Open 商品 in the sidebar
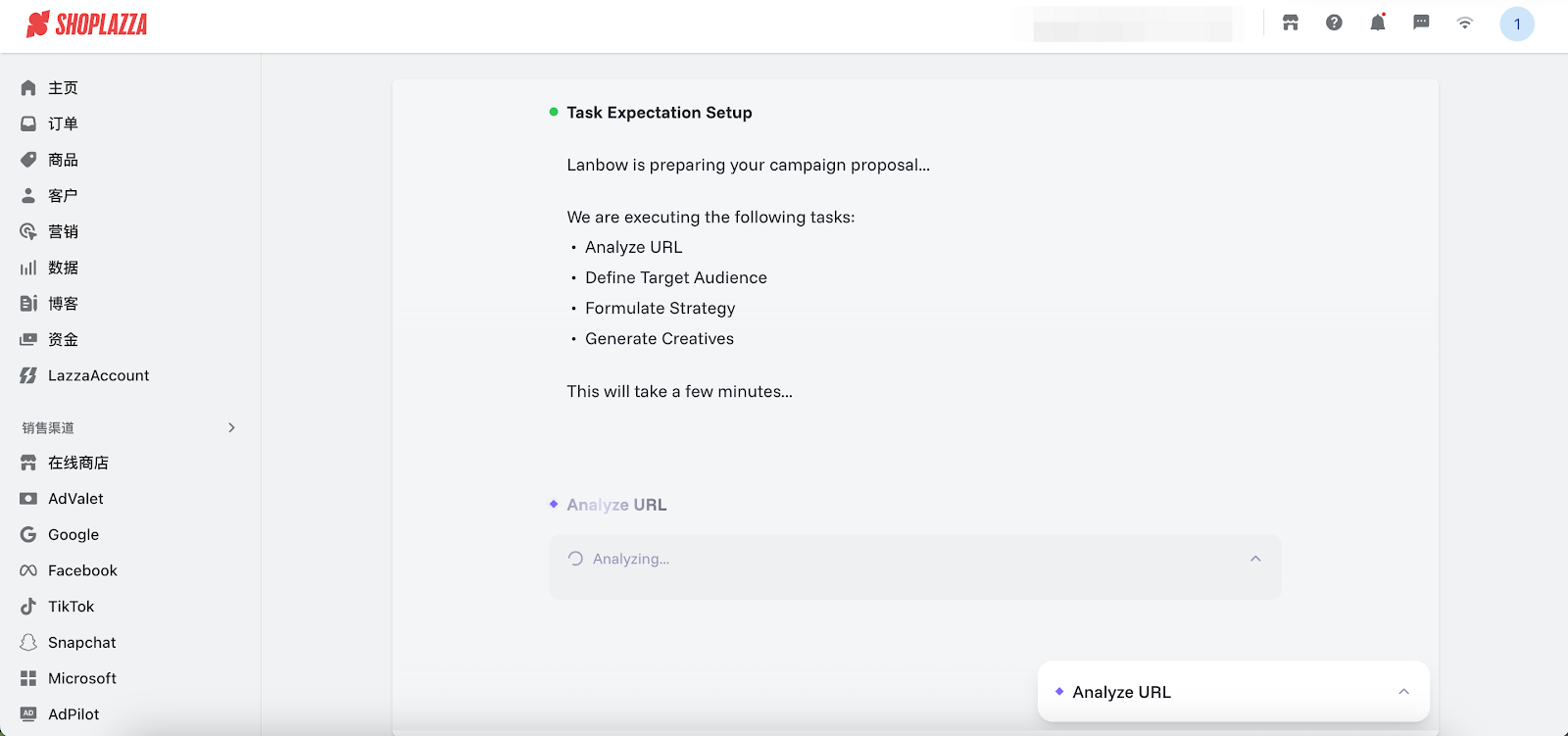 [63, 160]
